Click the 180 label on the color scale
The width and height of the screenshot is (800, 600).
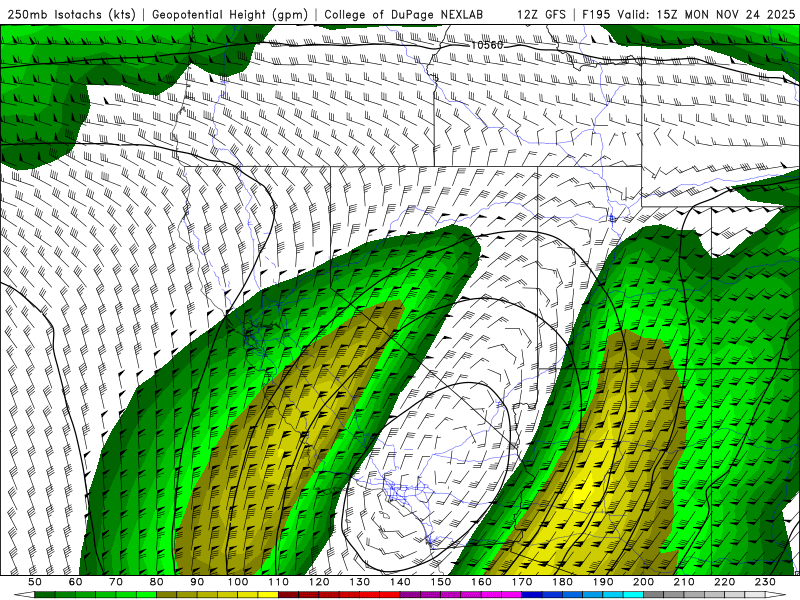click(x=562, y=582)
